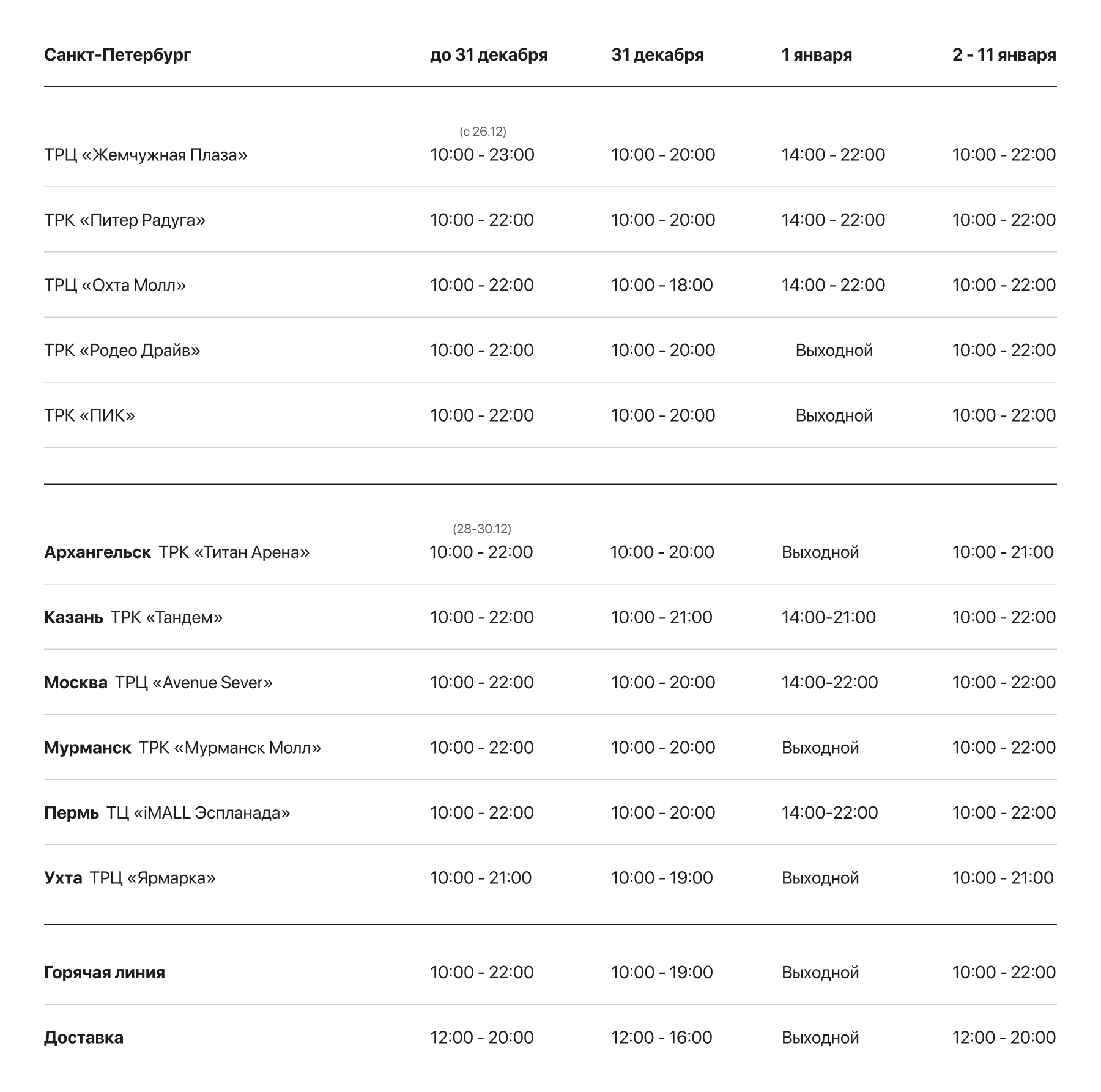Click the «31 декабря» column header
Viewport: 1101px width, 1092px height.
tap(657, 55)
